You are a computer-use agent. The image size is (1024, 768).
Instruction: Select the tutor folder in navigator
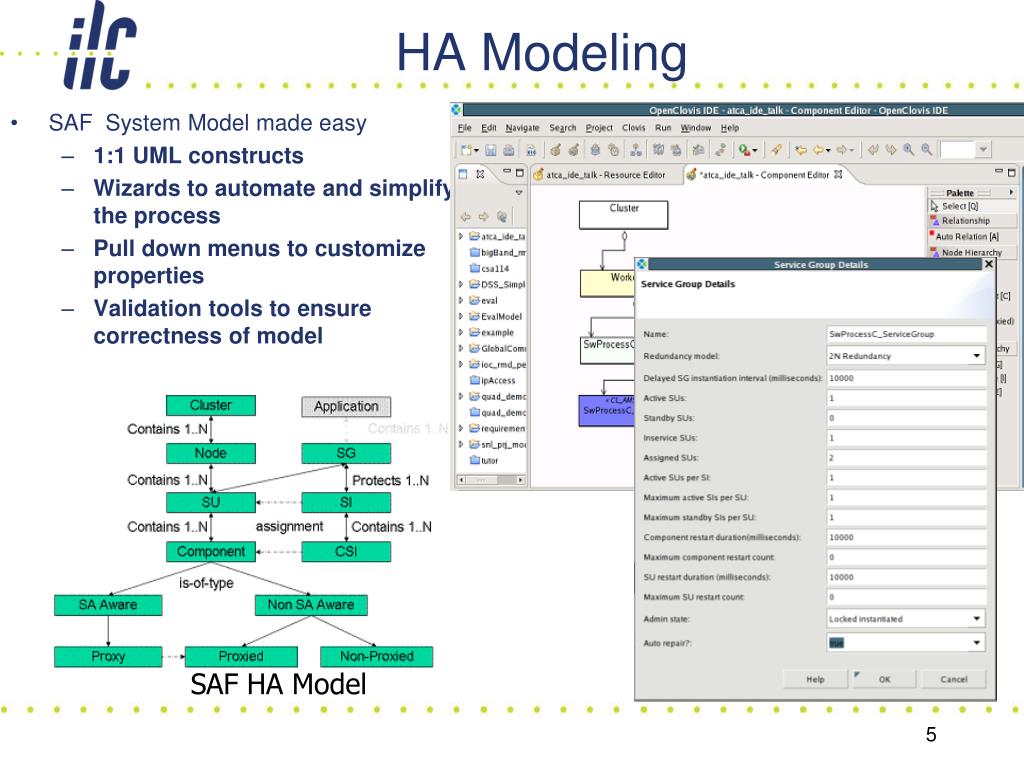(484, 460)
